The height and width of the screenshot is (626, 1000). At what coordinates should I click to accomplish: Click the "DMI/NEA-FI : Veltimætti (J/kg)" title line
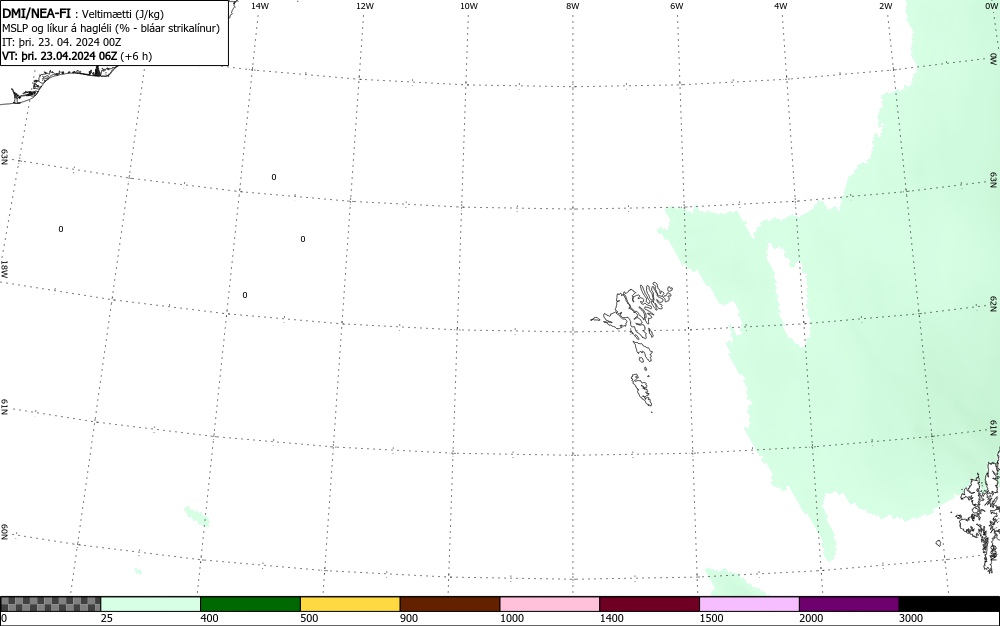click(x=83, y=13)
